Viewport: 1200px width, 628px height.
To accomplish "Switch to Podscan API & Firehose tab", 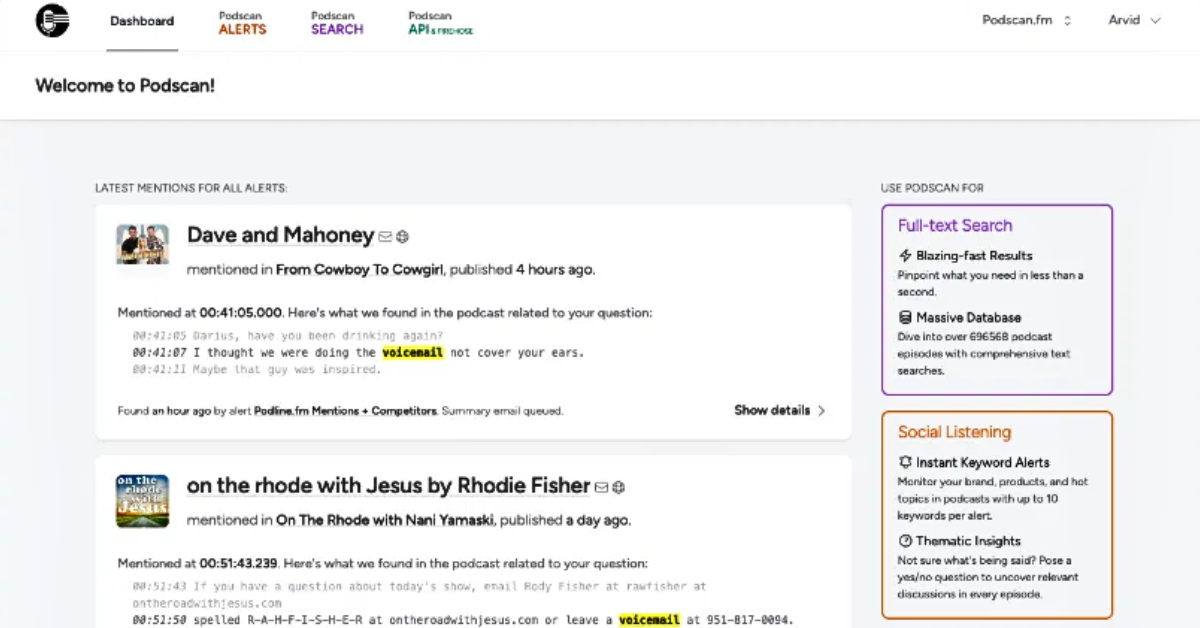I will (441, 23).
